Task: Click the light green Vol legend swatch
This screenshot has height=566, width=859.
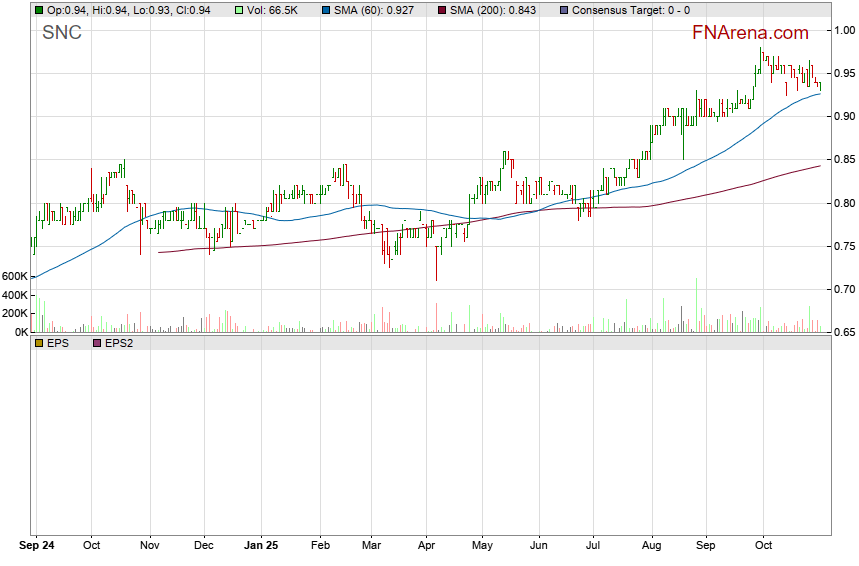Action: [x=237, y=9]
